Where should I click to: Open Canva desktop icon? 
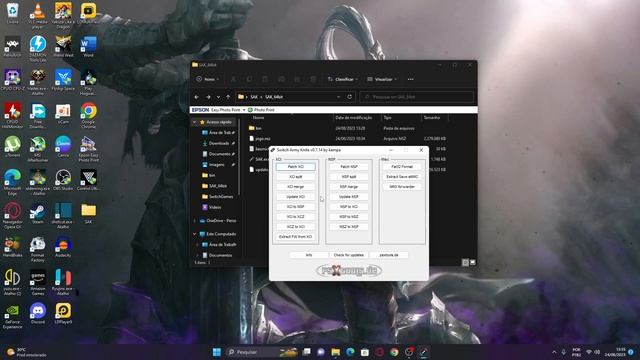pyautogui.click(x=63, y=147)
